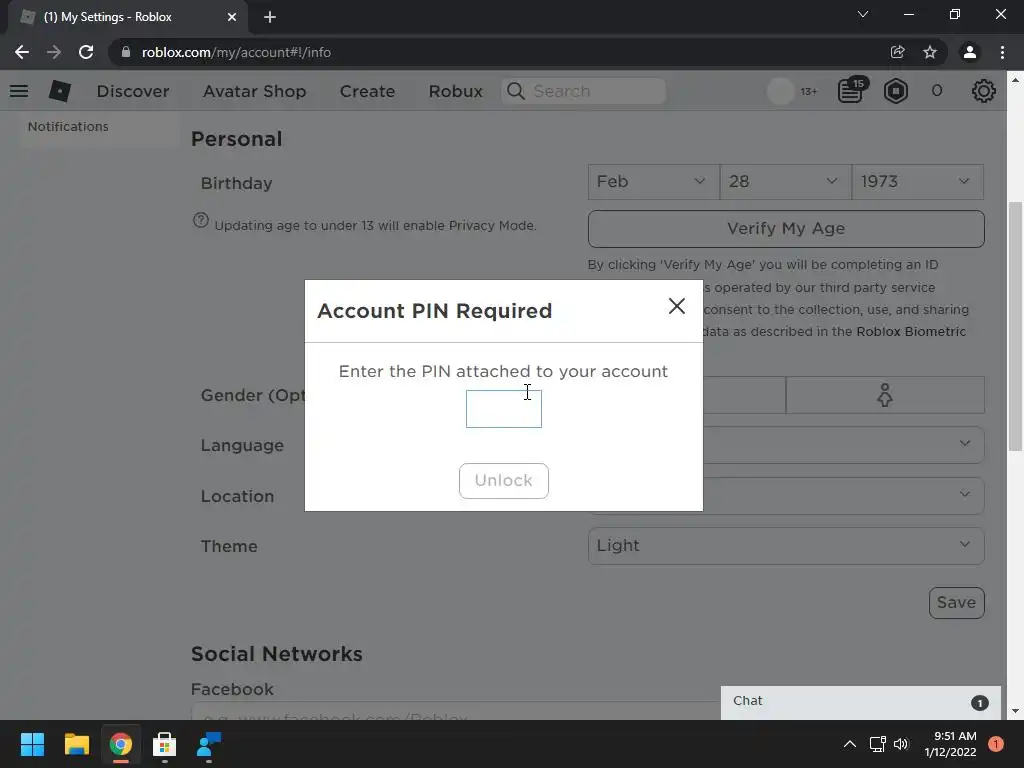Image resolution: width=1024 pixels, height=768 pixels.
Task: Open the Discover page
Action: click(x=133, y=91)
